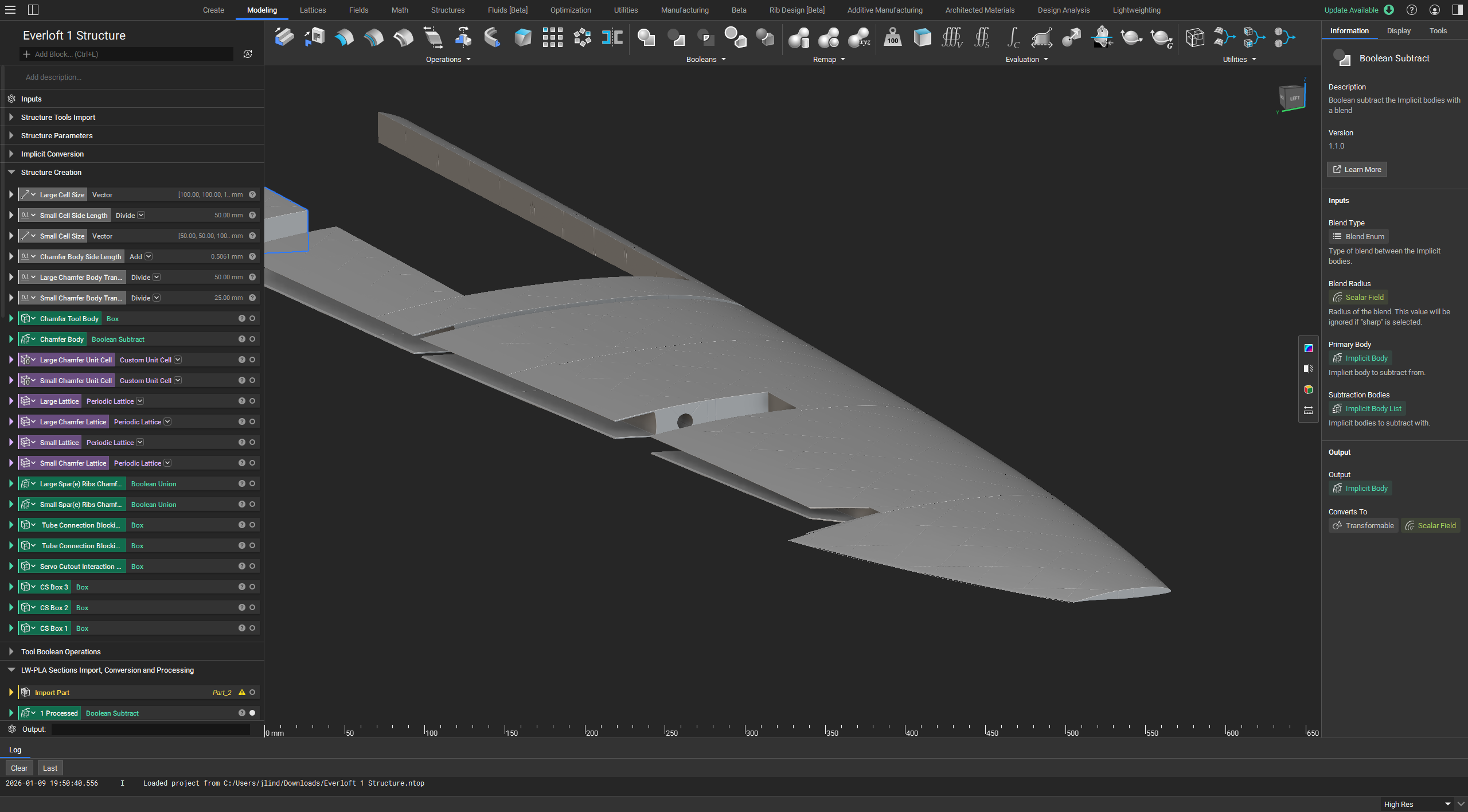Open the Display tab in the right panel
The image size is (1468, 812).
point(1399,30)
